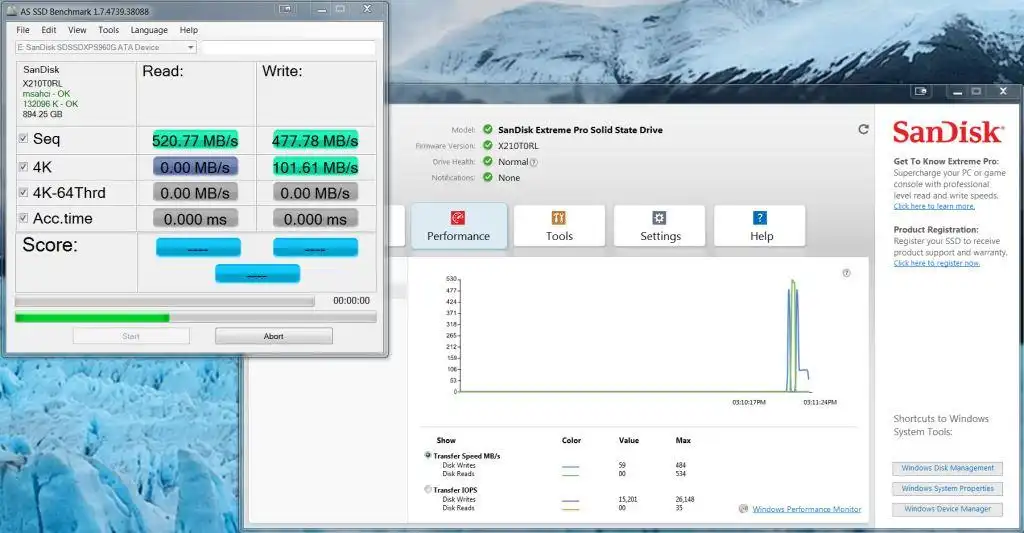Click the Transfer IOPS Disk Writes color swatch
This screenshot has width=1024, height=533.
coord(570,500)
